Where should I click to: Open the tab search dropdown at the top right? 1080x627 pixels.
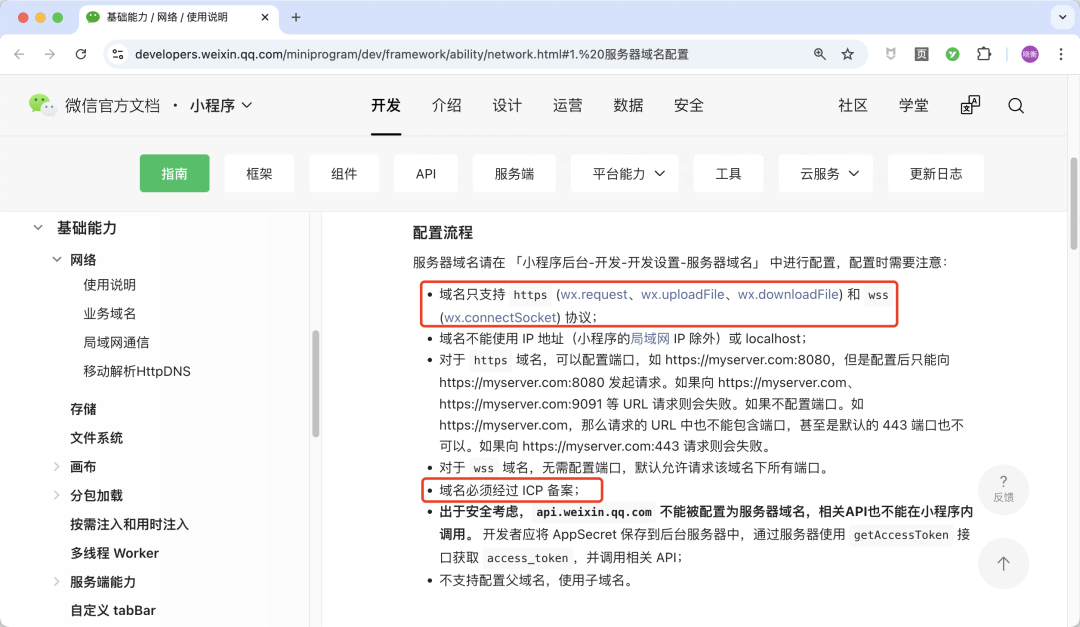(1063, 17)
